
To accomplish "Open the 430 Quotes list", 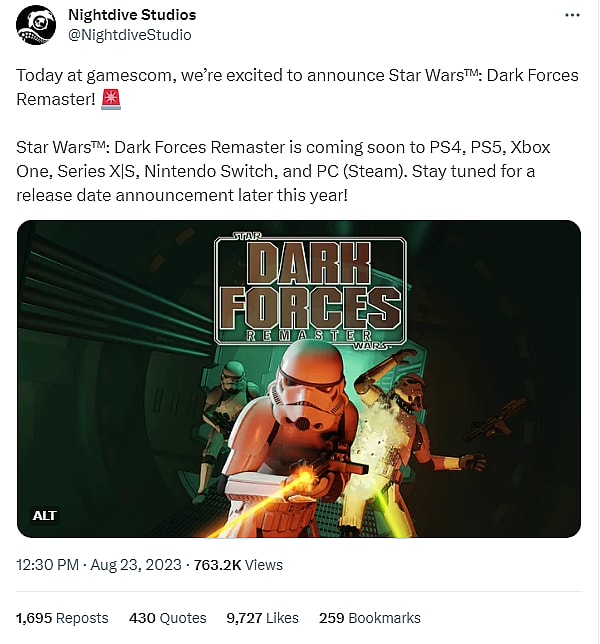I will coord(168,618).
